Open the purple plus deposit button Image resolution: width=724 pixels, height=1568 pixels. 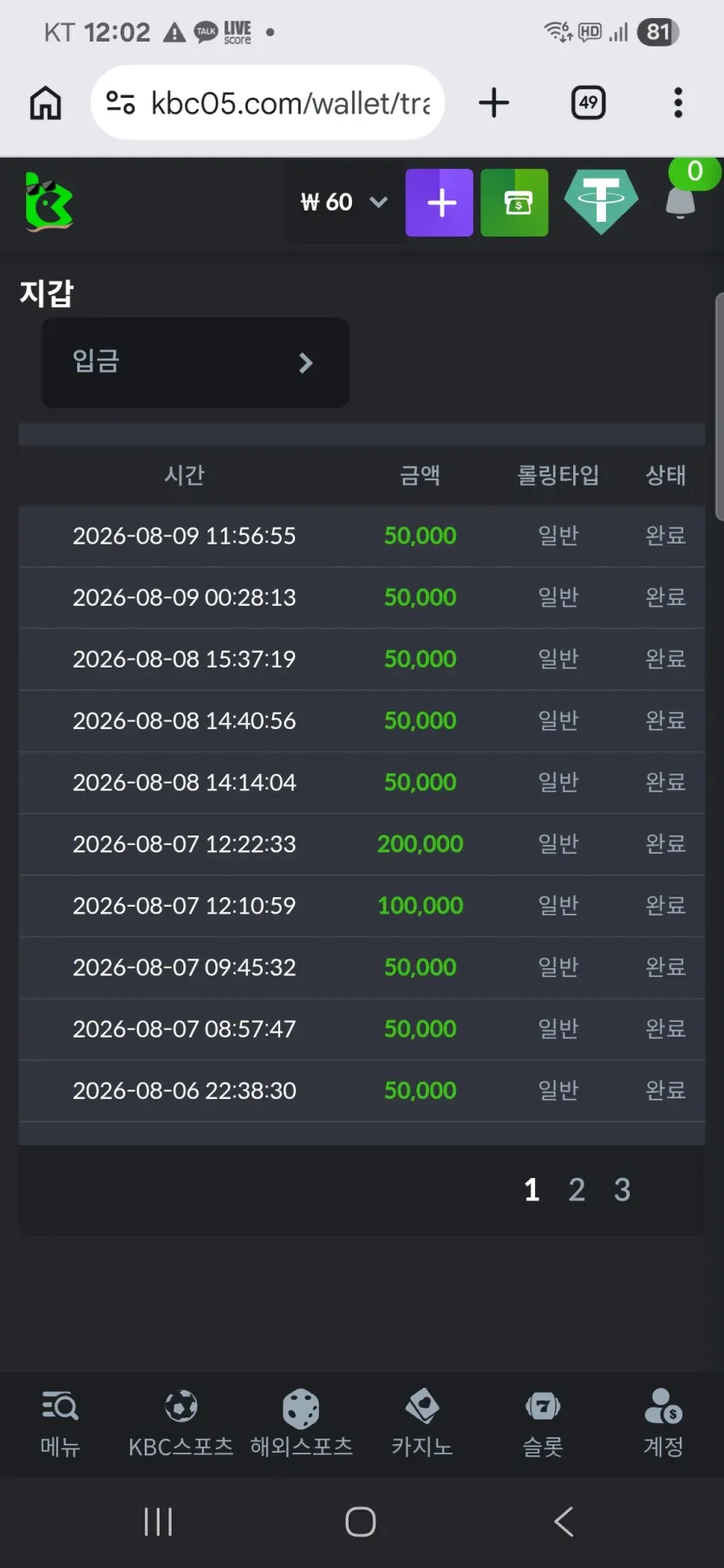[440, 203]
